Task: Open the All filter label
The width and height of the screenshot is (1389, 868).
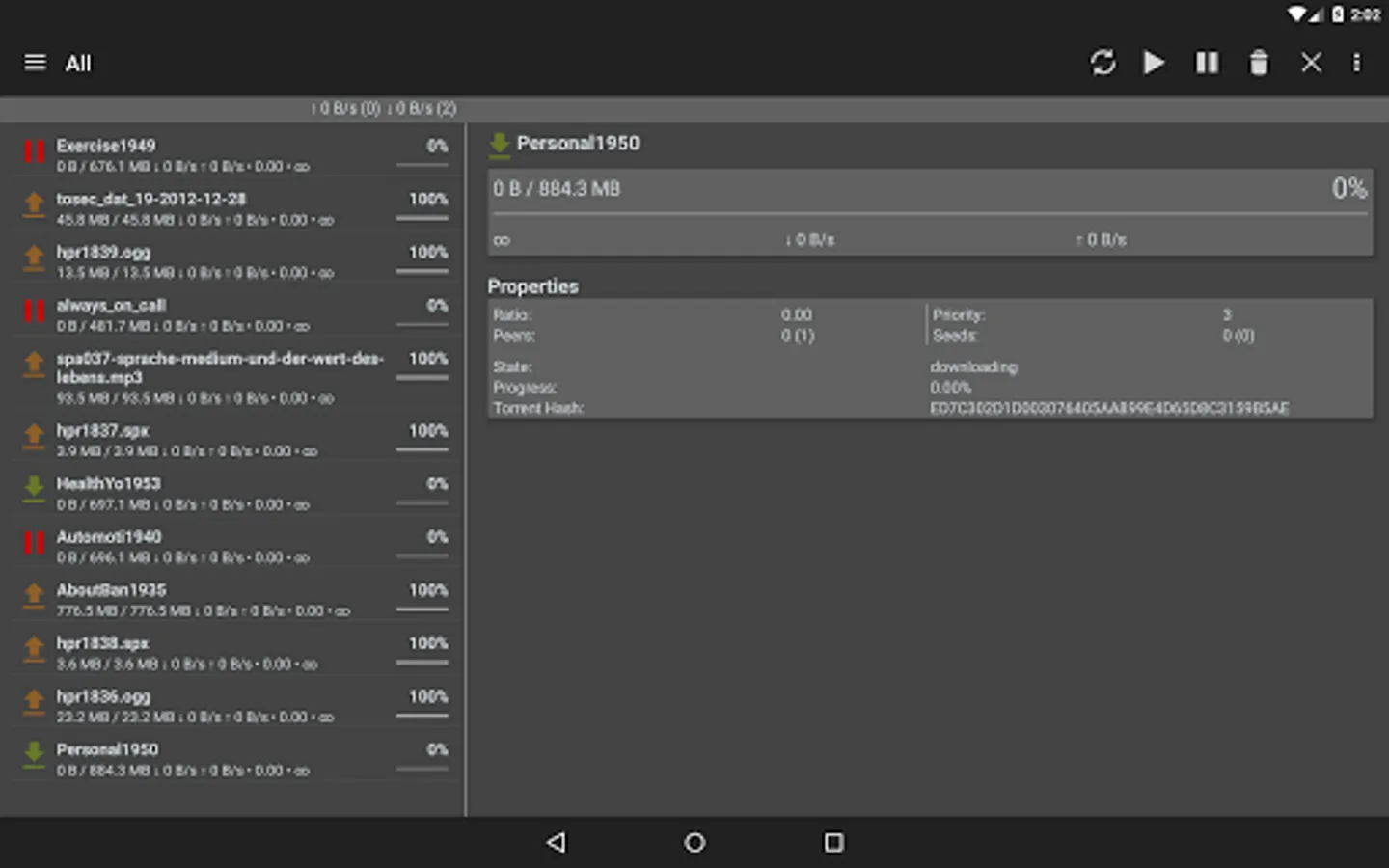Action: [x=78, y=64]
